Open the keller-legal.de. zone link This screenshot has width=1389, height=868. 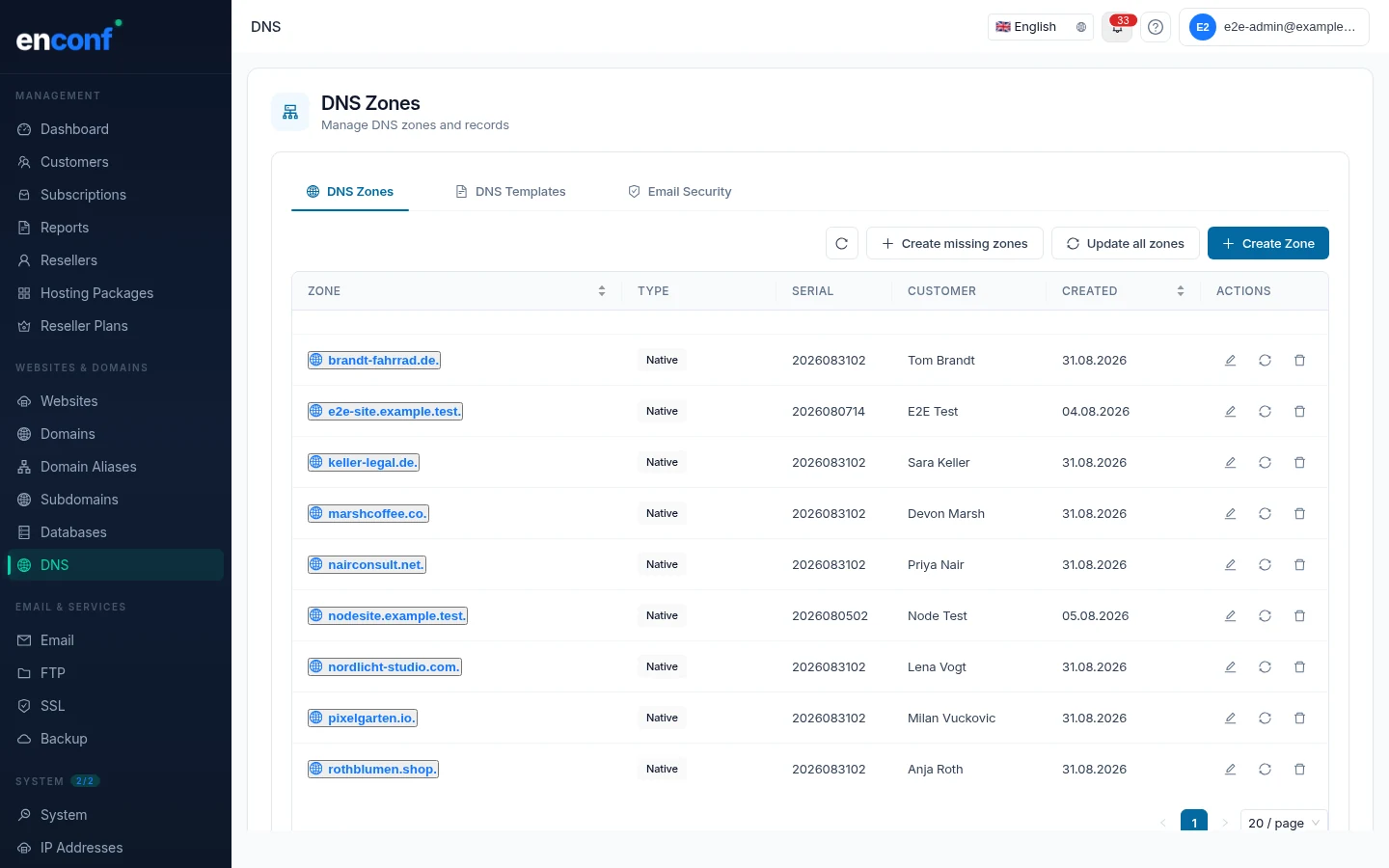tap(364, 462)
